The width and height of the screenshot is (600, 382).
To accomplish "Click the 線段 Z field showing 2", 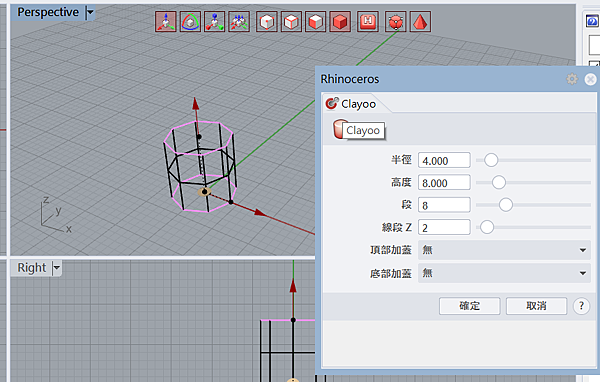I will (x=444, y=227).
